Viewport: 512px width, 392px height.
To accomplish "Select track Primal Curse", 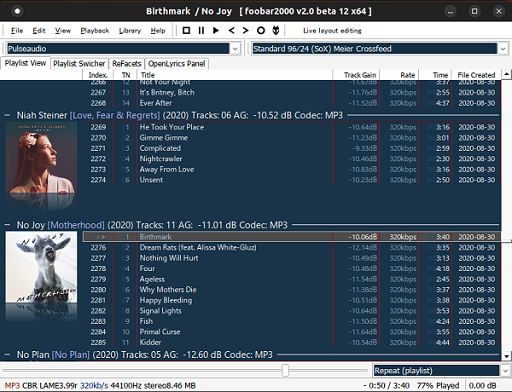I will pos(292,332).
